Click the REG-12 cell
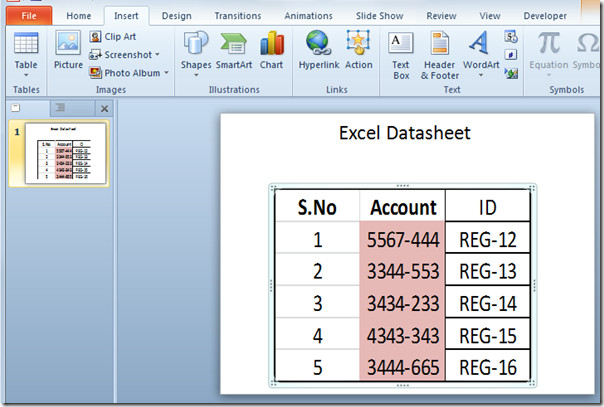 488,238
